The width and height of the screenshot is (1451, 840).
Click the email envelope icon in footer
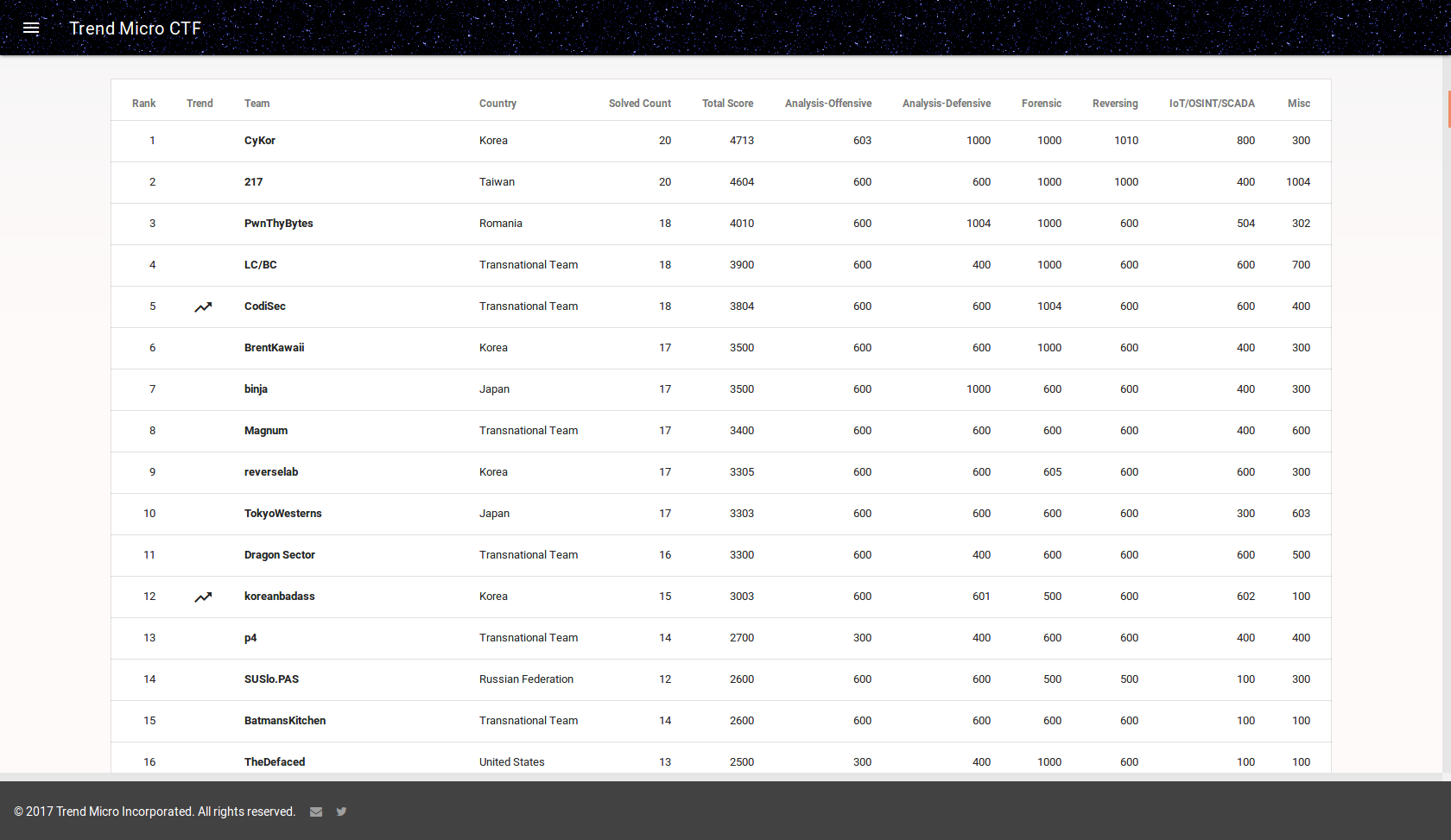(x=316, y=812)
